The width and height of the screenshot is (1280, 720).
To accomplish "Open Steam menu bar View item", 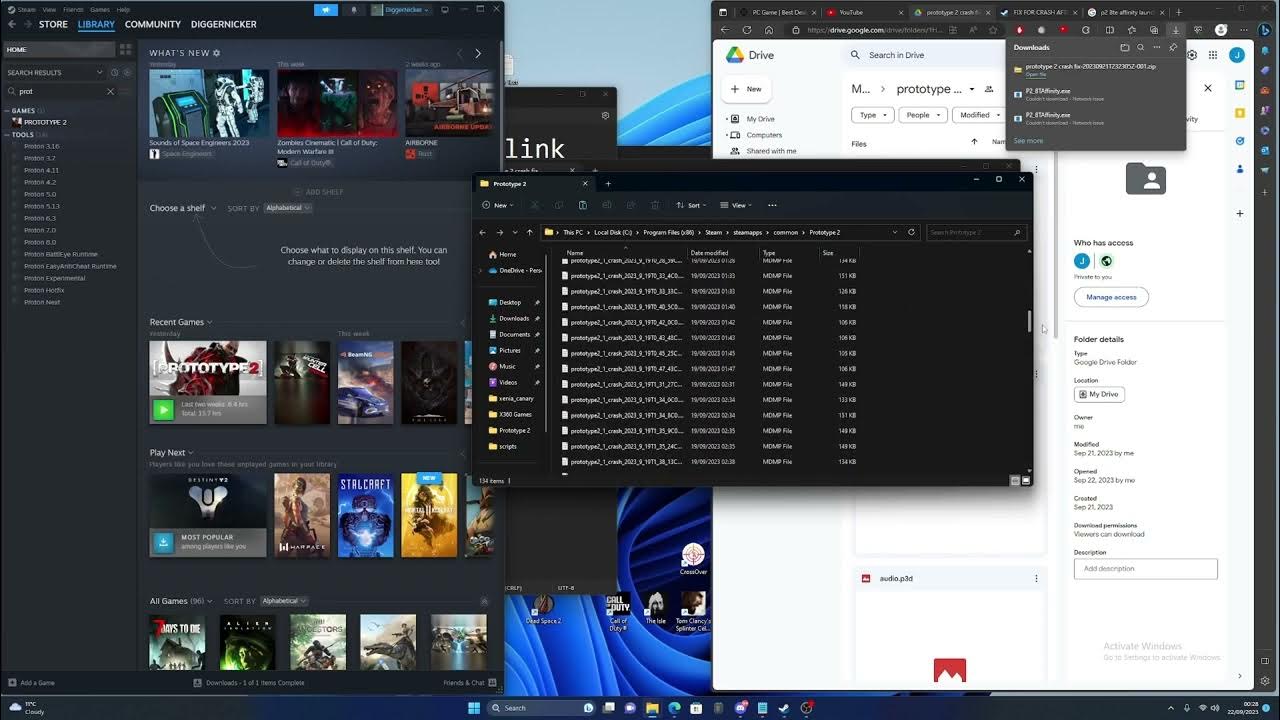I will (49, 9).
